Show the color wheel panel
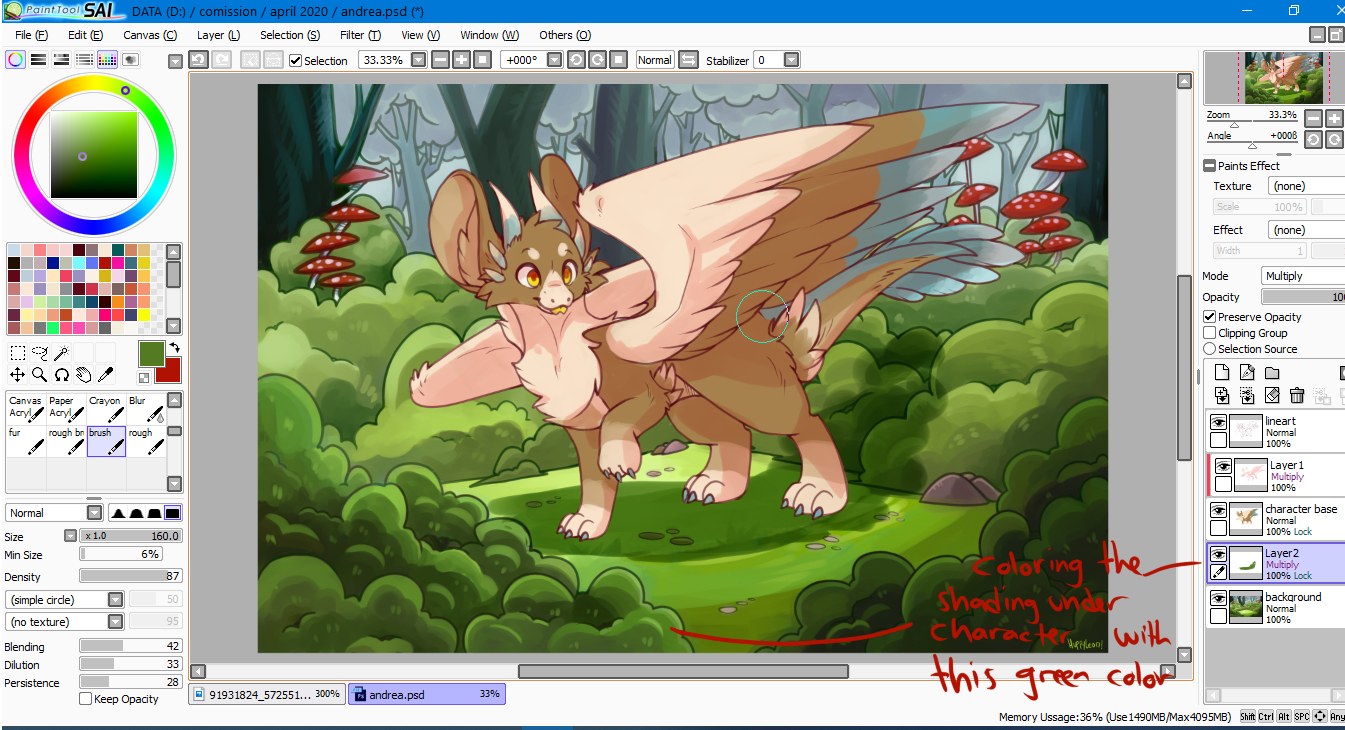The image size is (1345, 730). pos(15,60)
